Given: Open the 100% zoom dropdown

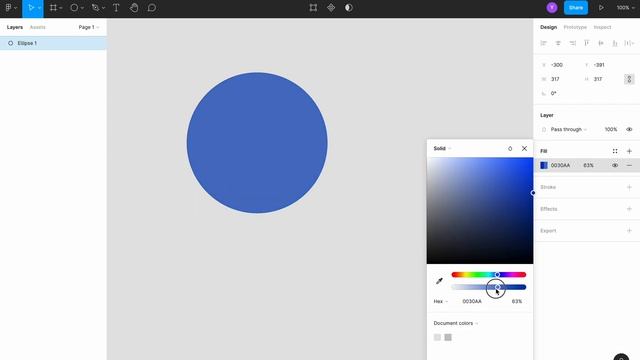Looking at the screenshot, I should [626, 8].
